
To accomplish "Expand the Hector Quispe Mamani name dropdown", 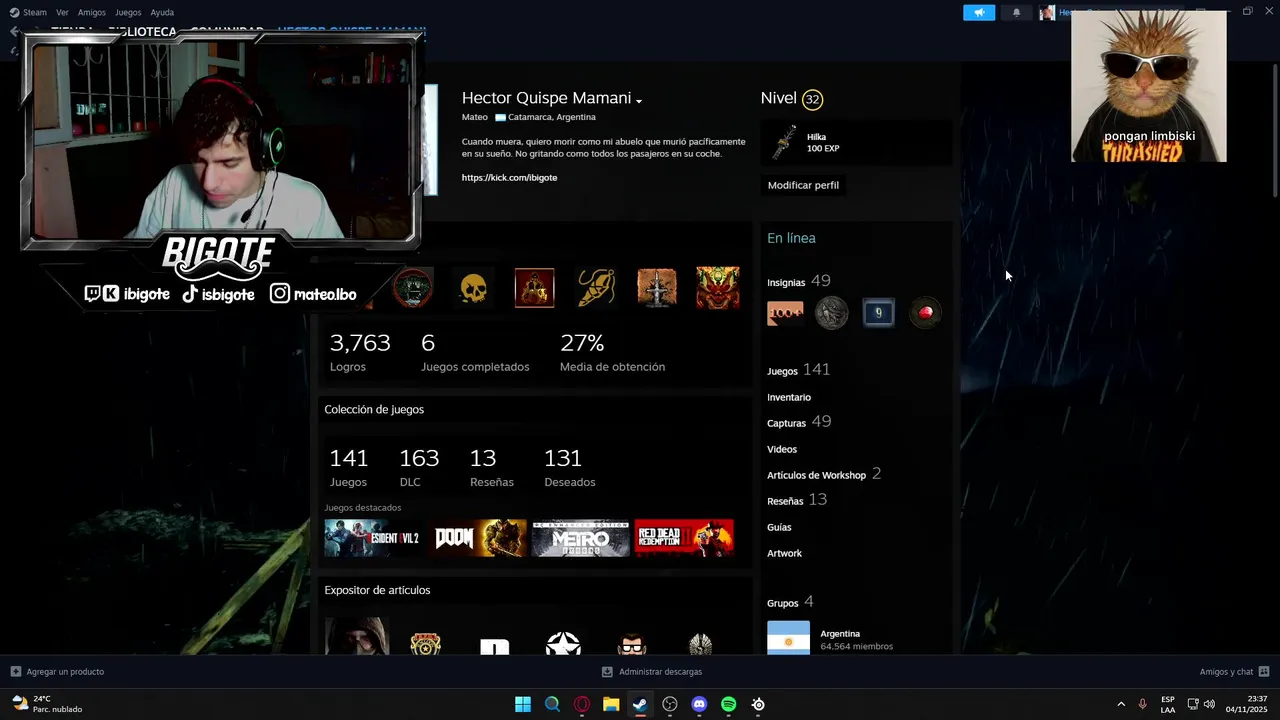I will [638, 100].
